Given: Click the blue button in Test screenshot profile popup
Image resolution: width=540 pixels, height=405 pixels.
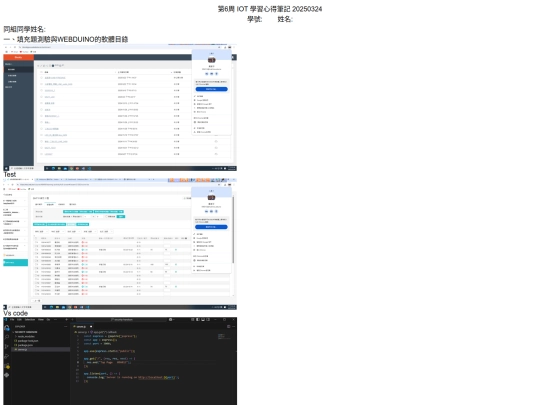Looking at the screenshot, I should tap(211, 227).
